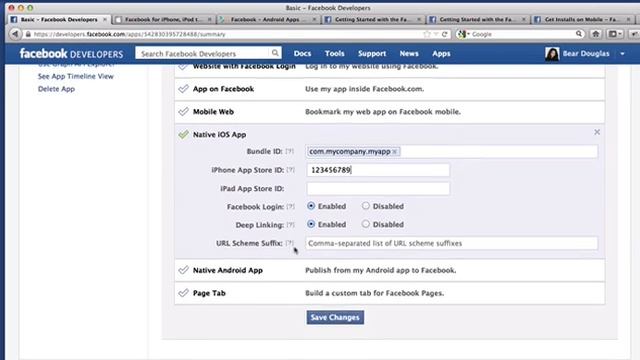Image resolution: width=640 pixels, height=360 pixels.
Task: Set Facebook Login to Disabled
Action: 365,206
